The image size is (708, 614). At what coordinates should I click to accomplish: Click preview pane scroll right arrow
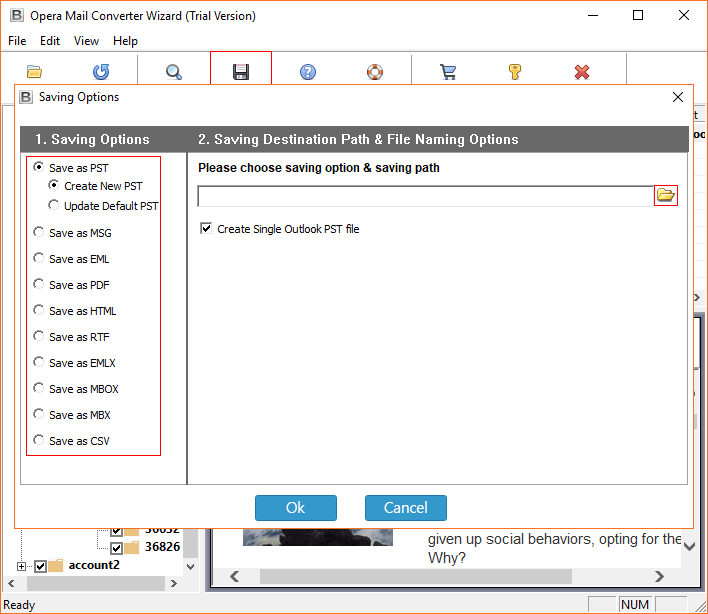pos(660,577)
